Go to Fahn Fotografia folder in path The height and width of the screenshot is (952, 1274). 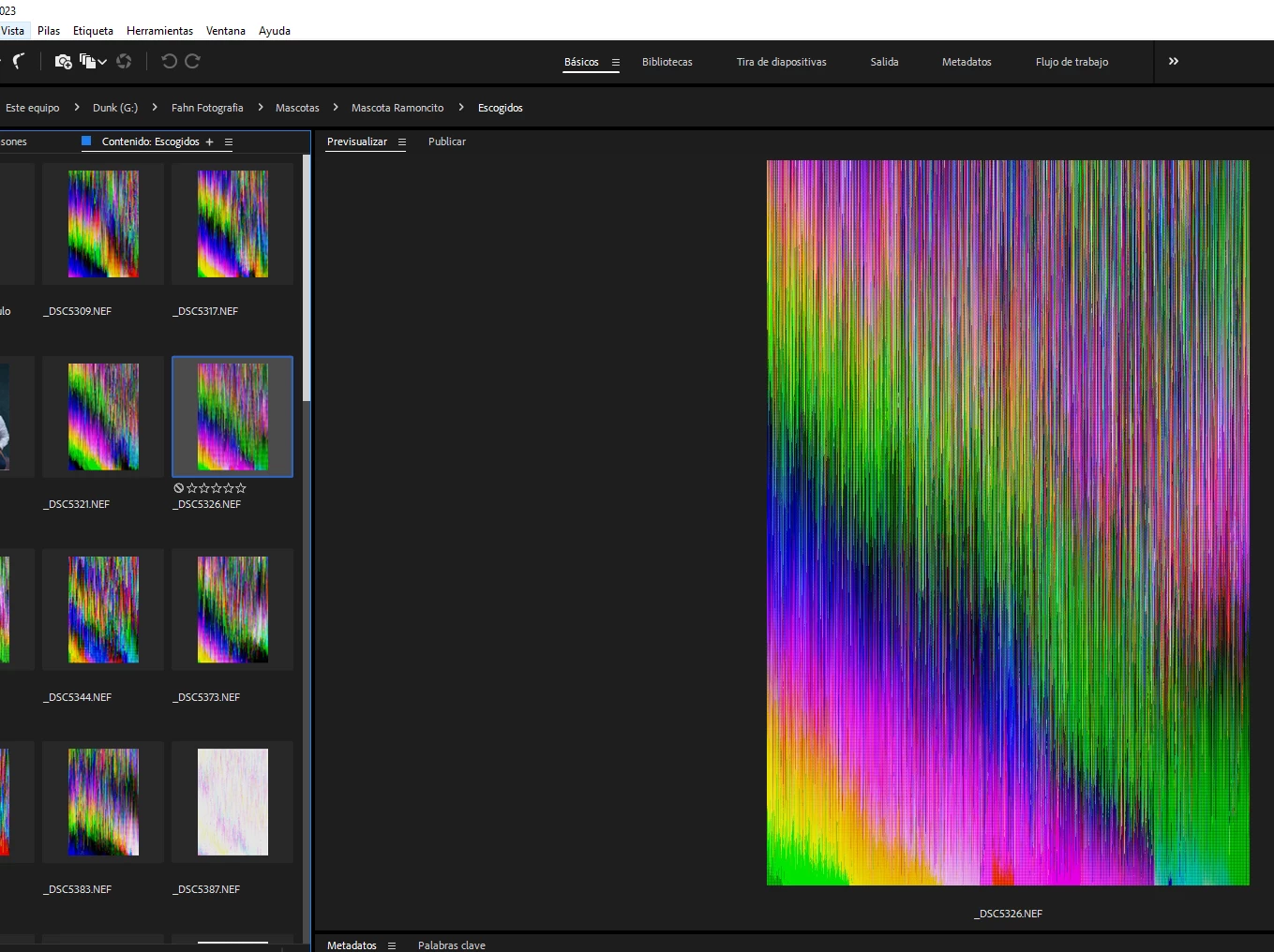coord(207,108)
